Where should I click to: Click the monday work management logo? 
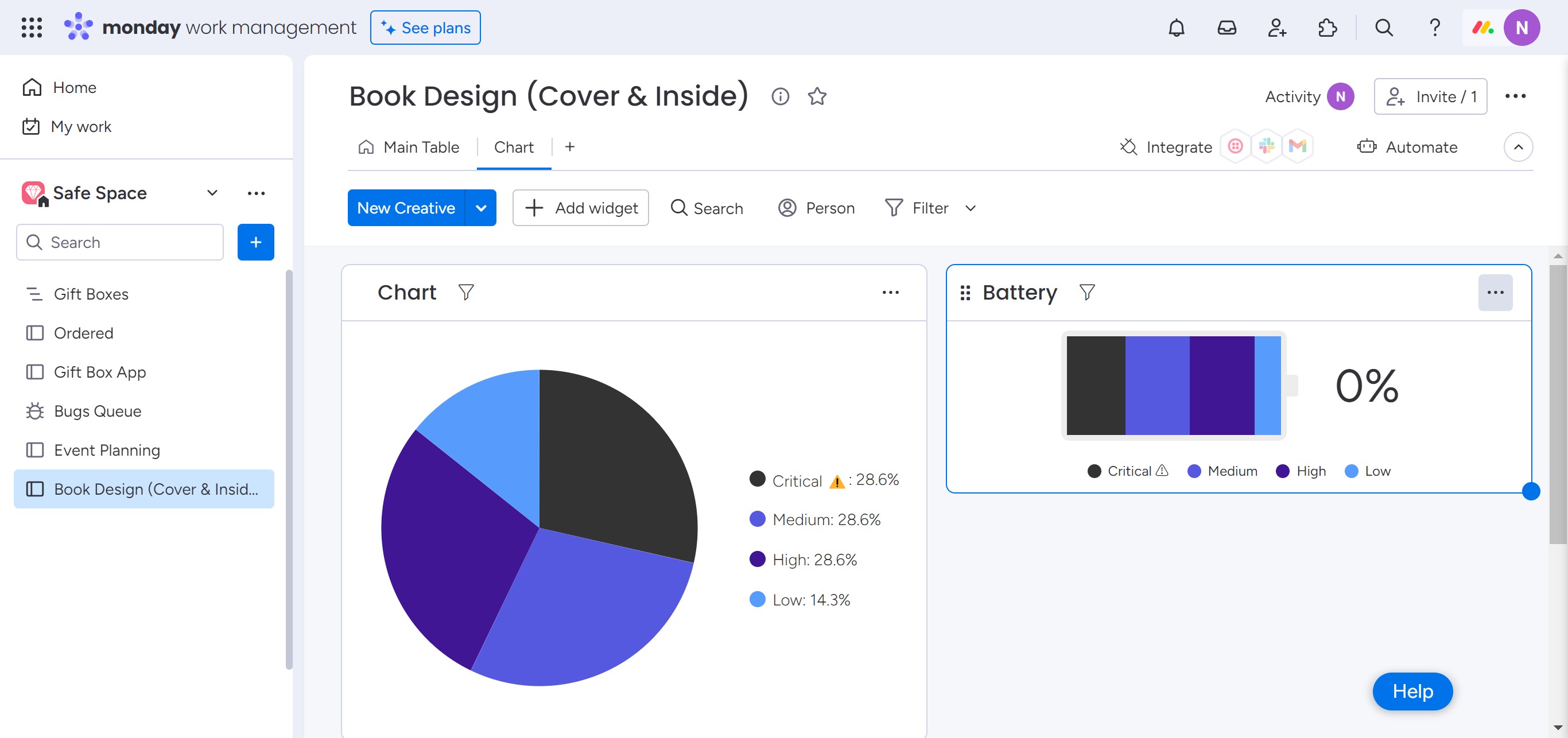[x=210, y=28]
